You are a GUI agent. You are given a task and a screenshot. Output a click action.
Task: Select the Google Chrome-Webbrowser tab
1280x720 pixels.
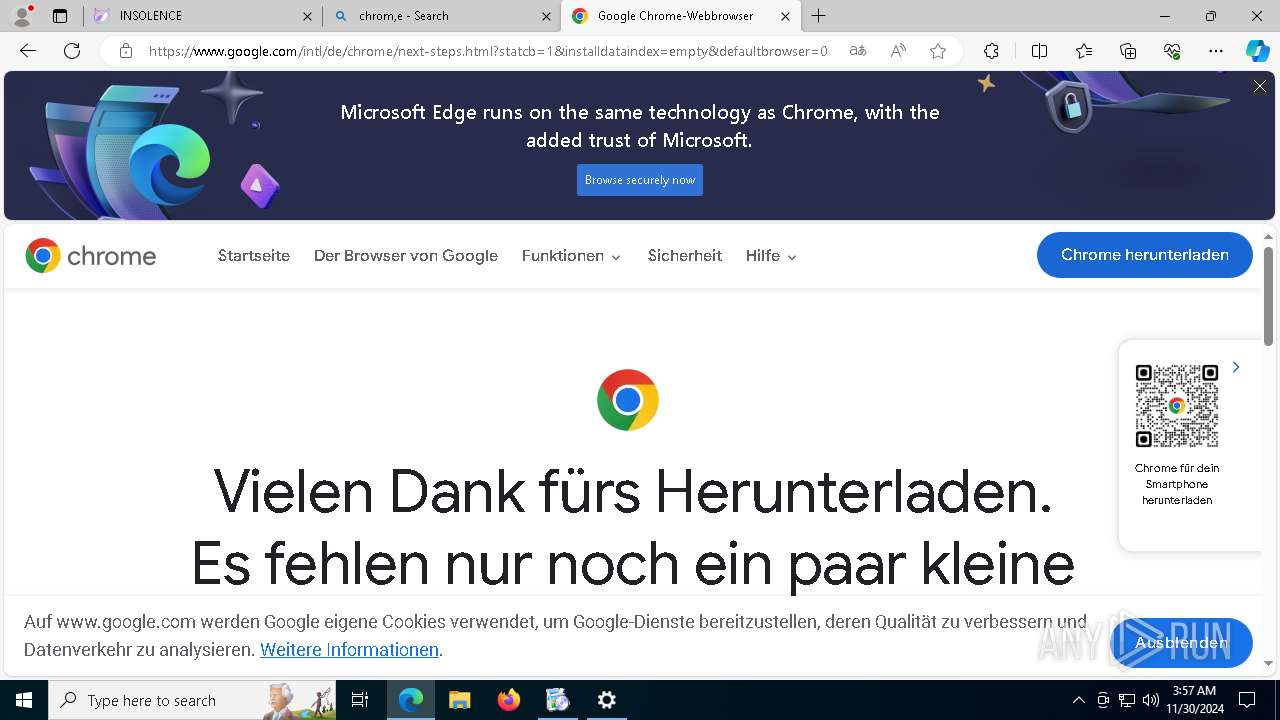(x=681, y=16)
